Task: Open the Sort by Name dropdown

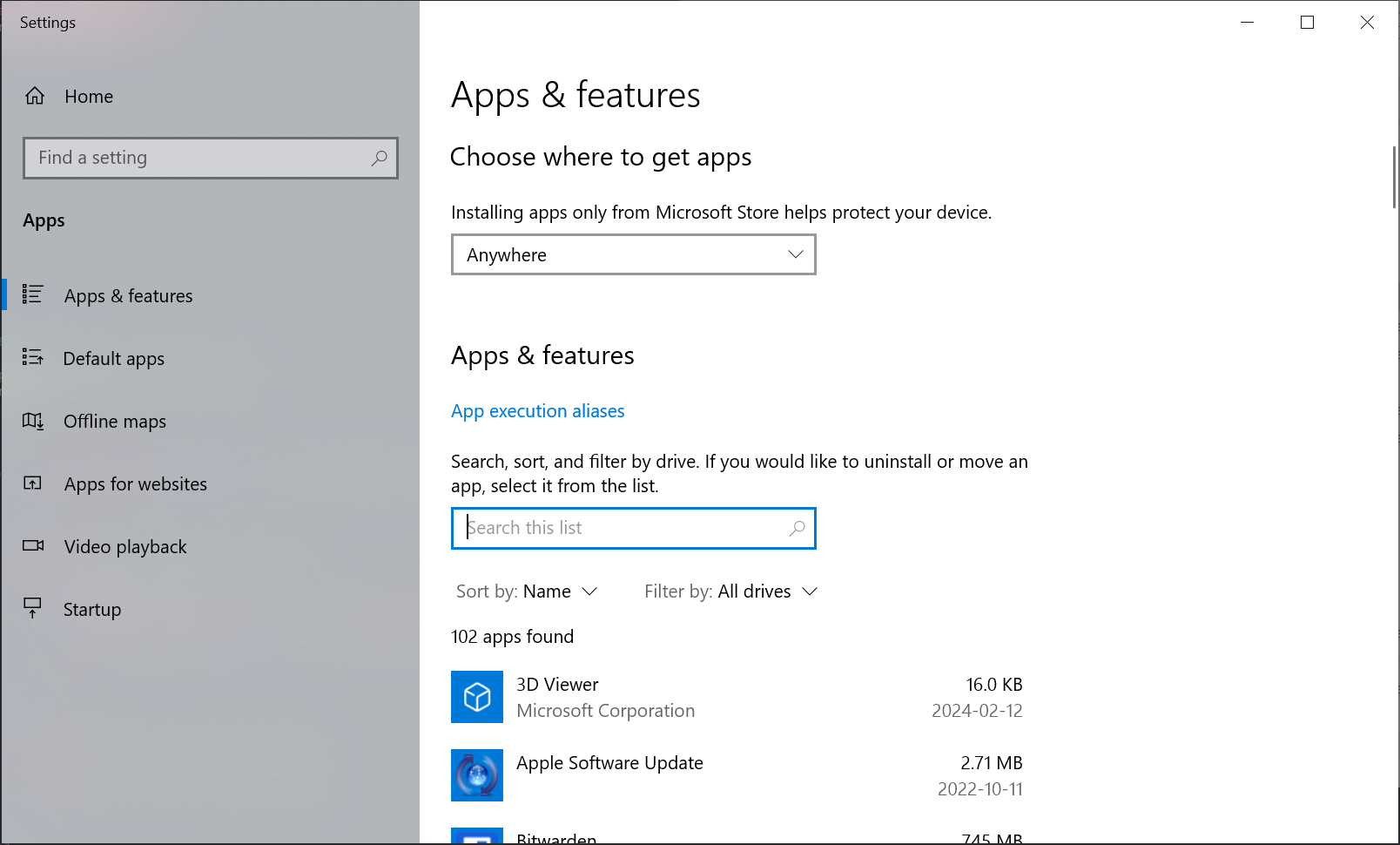Action: pos(528,591)
